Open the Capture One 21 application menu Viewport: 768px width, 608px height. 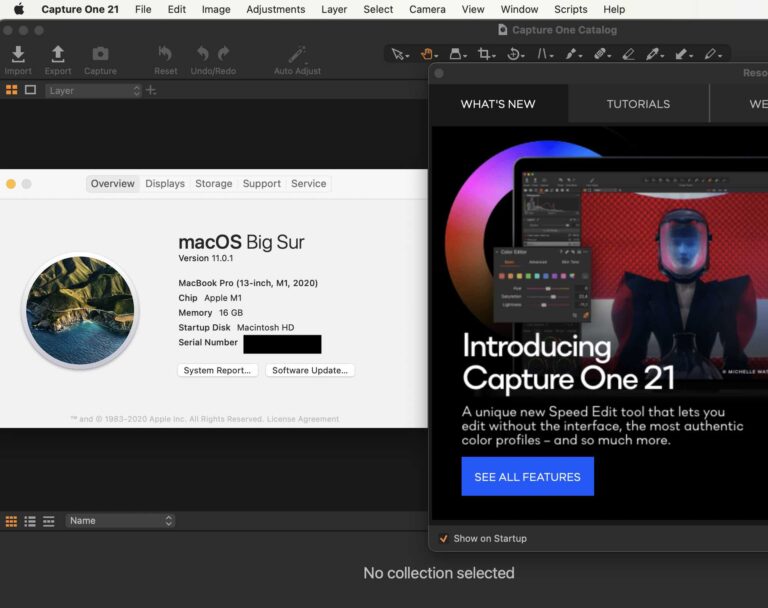(x=80, y=9)
